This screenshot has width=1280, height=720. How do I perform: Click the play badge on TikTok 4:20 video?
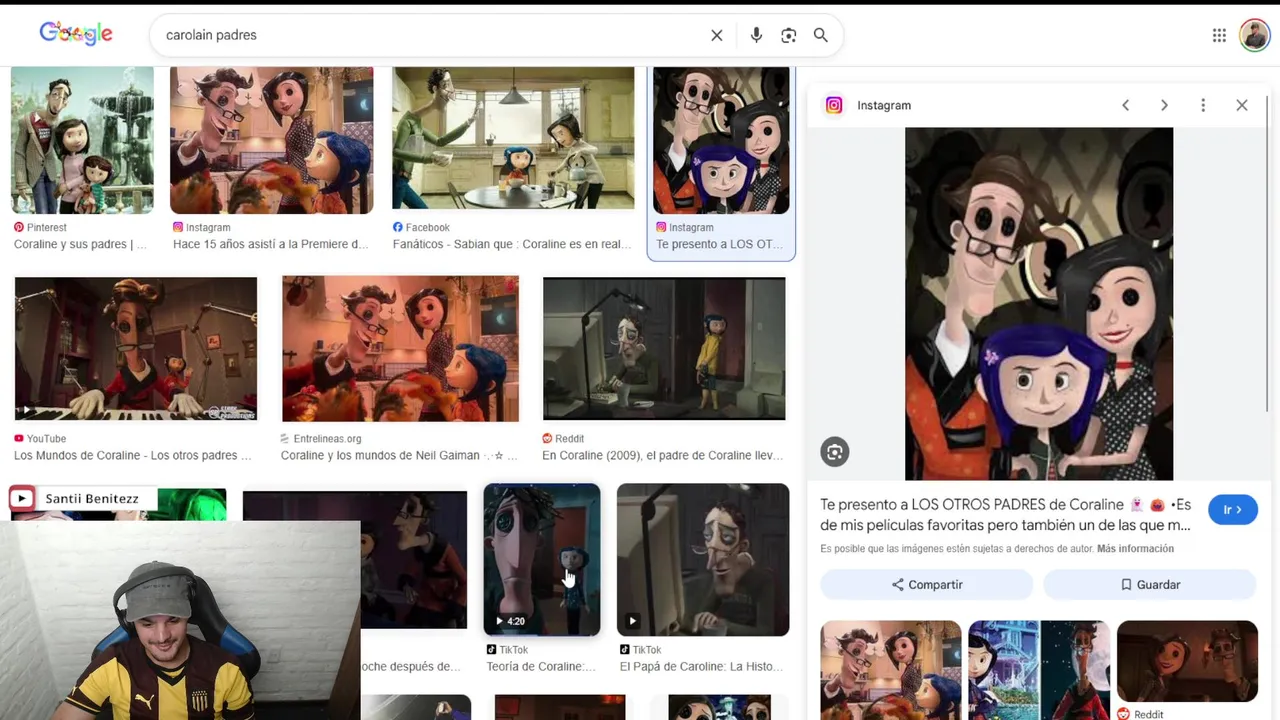pyautogui.click(x=509, y=621)
